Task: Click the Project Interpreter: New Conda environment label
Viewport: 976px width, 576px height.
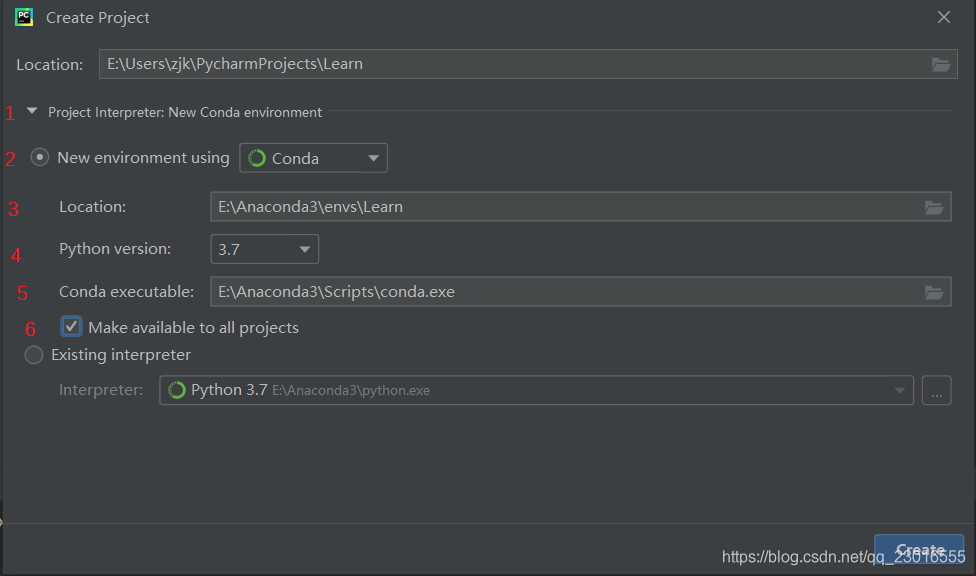Action: coord(185,112)
